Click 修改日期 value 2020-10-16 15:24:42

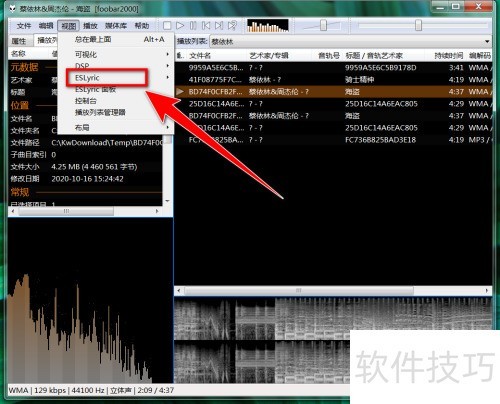[x=87, y=179]
